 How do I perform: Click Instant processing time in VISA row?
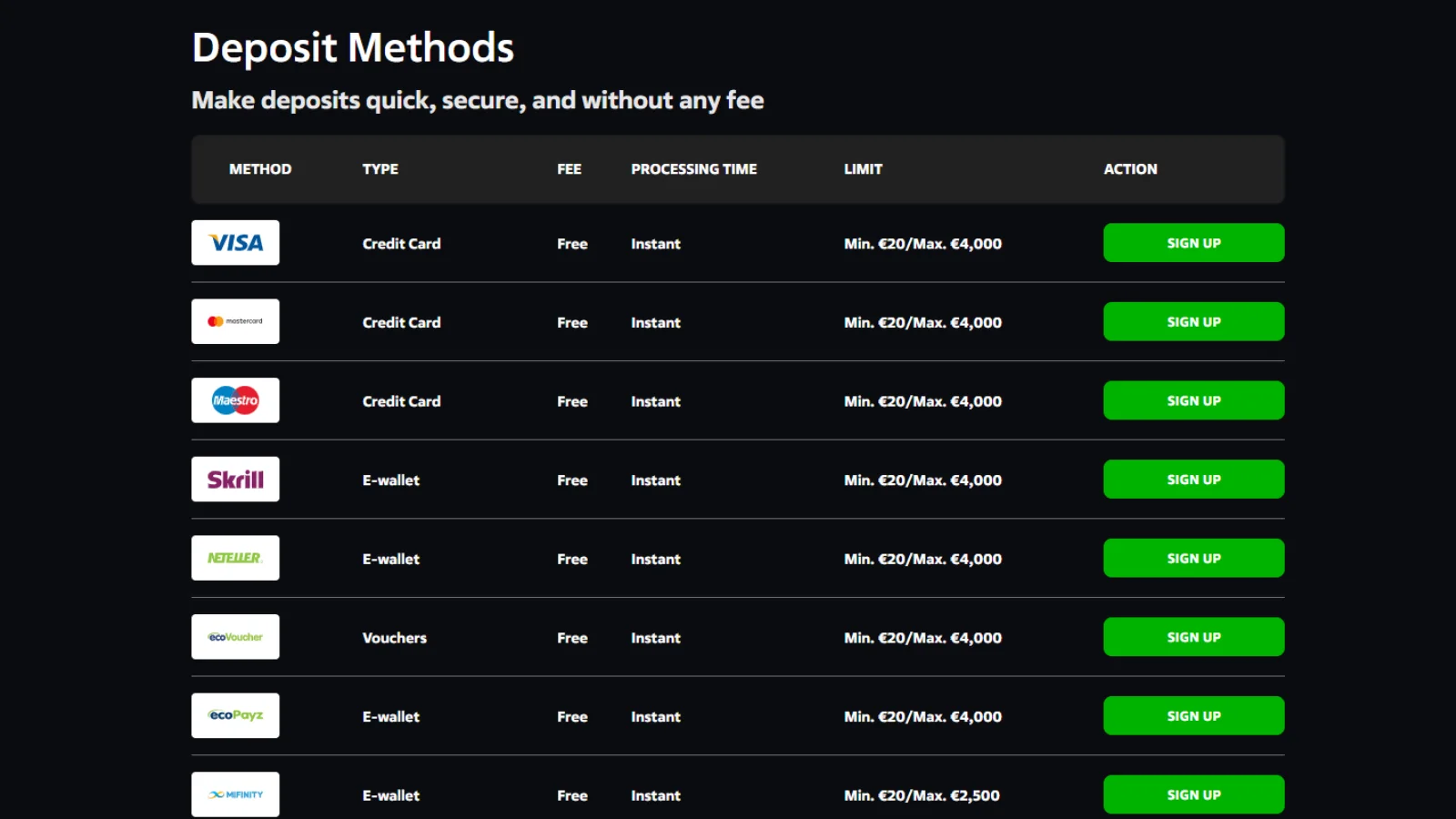(x=655, y=244)
